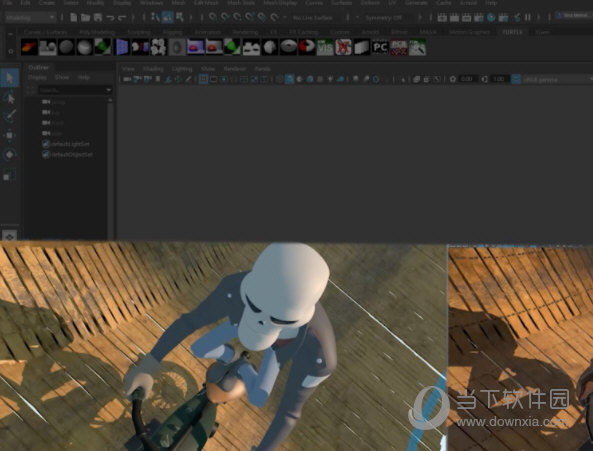Image resolution: width=593 pixels, height=451 pixels.
Task: Click the orange flame shelf icon
Action: [x=29, y=47]
